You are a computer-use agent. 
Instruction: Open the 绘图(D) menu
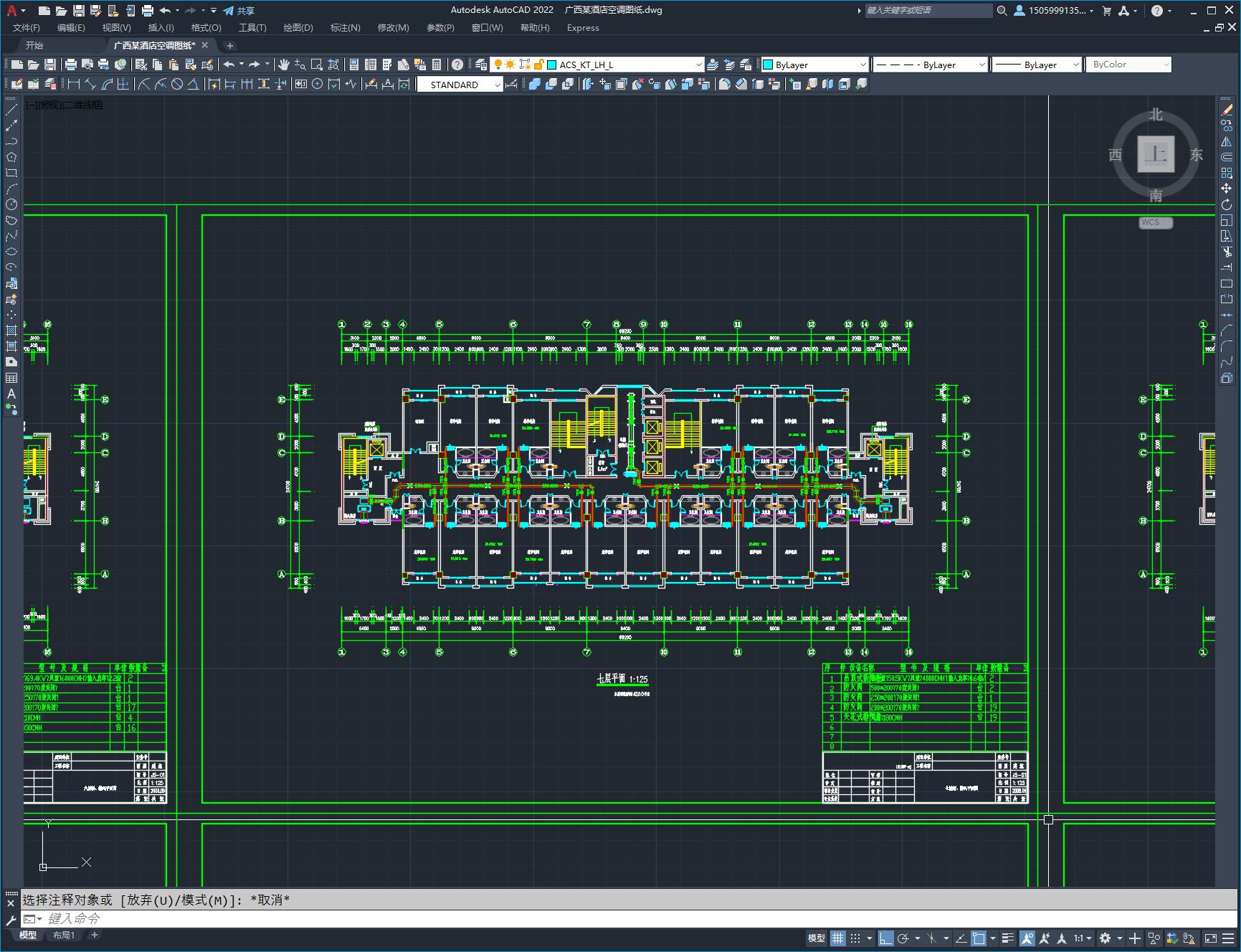coord(298,28)
